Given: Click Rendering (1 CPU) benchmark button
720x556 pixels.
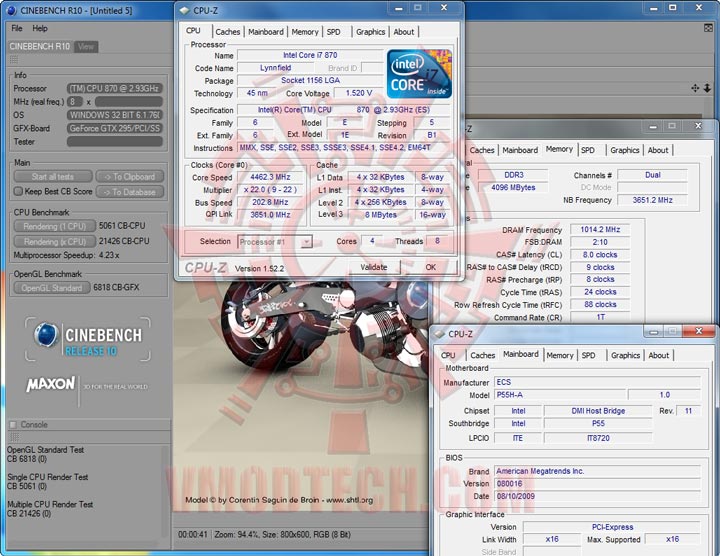Looking at the screenshot, I should 55,226.
